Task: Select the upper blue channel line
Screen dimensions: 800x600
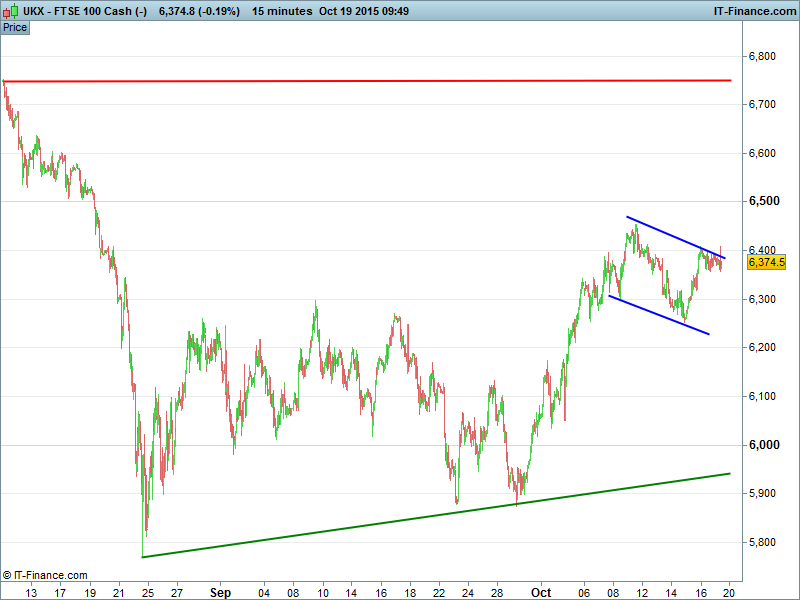Action: [680, 238]
